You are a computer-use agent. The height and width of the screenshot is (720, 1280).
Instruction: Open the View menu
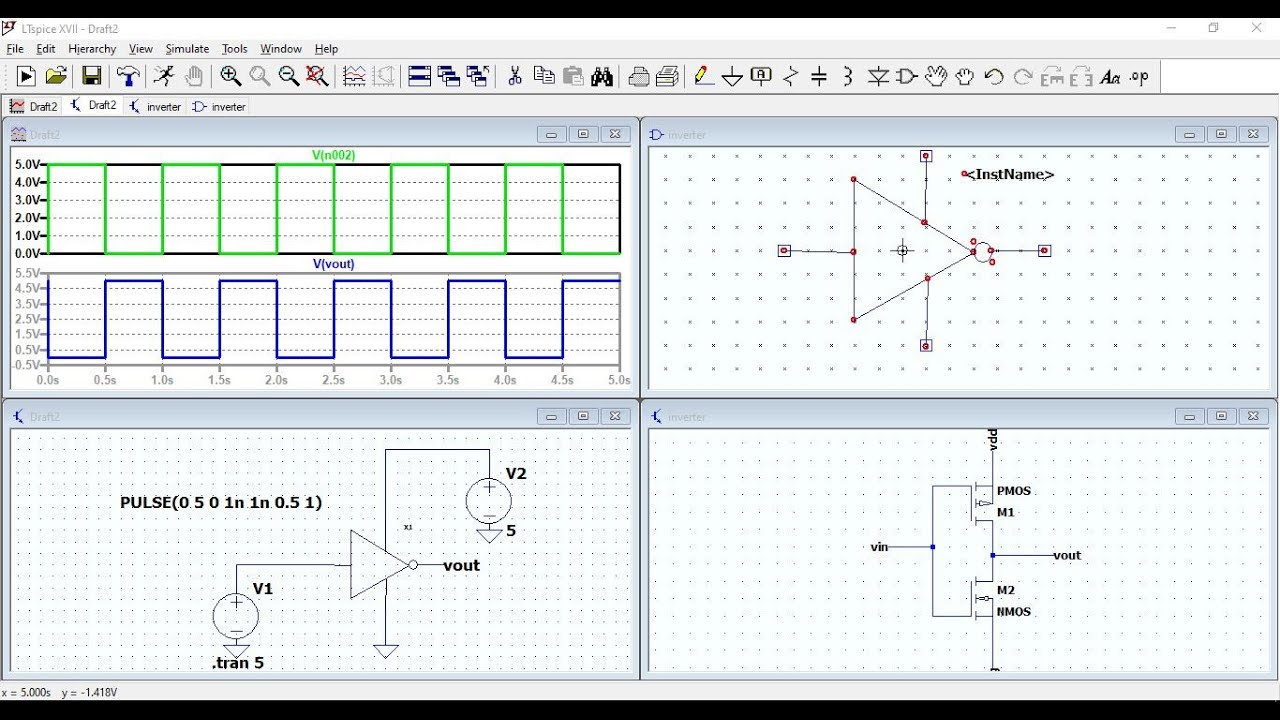point(141,48)
